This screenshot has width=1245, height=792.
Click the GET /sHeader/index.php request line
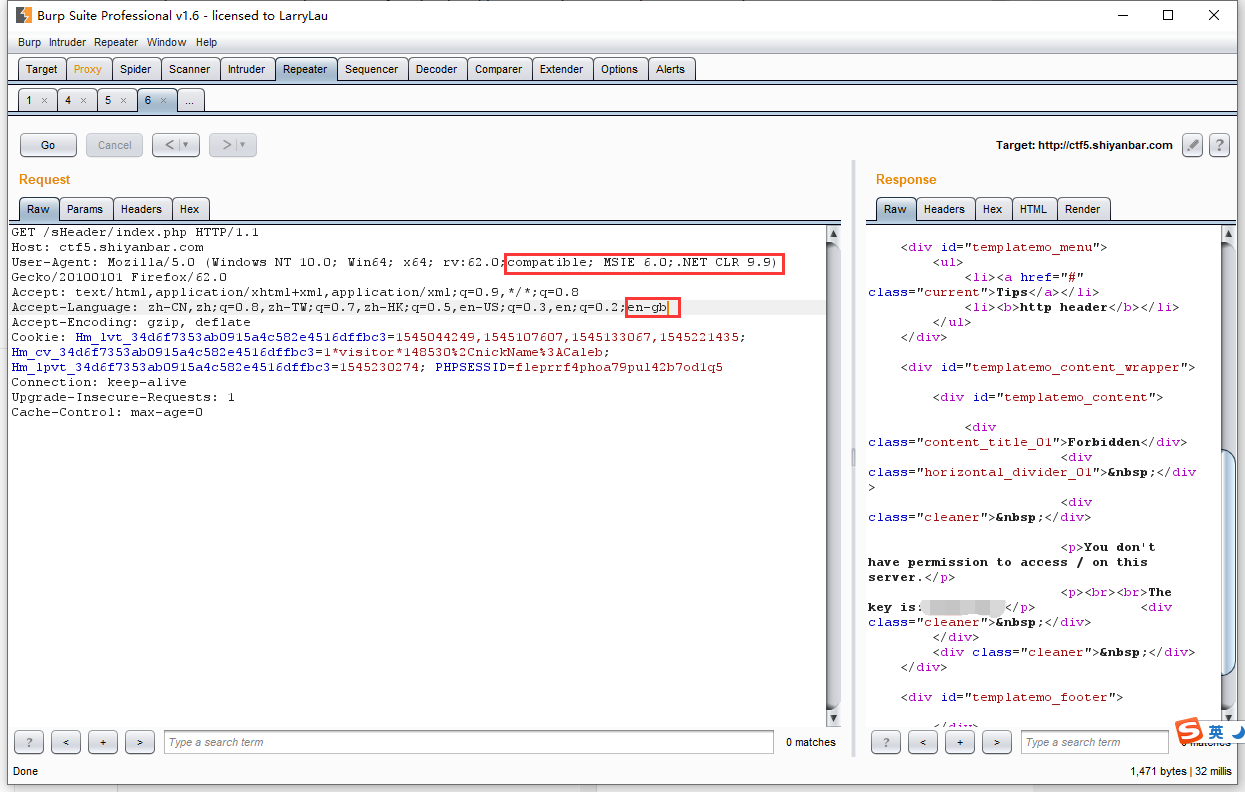[x=135, y=232]
